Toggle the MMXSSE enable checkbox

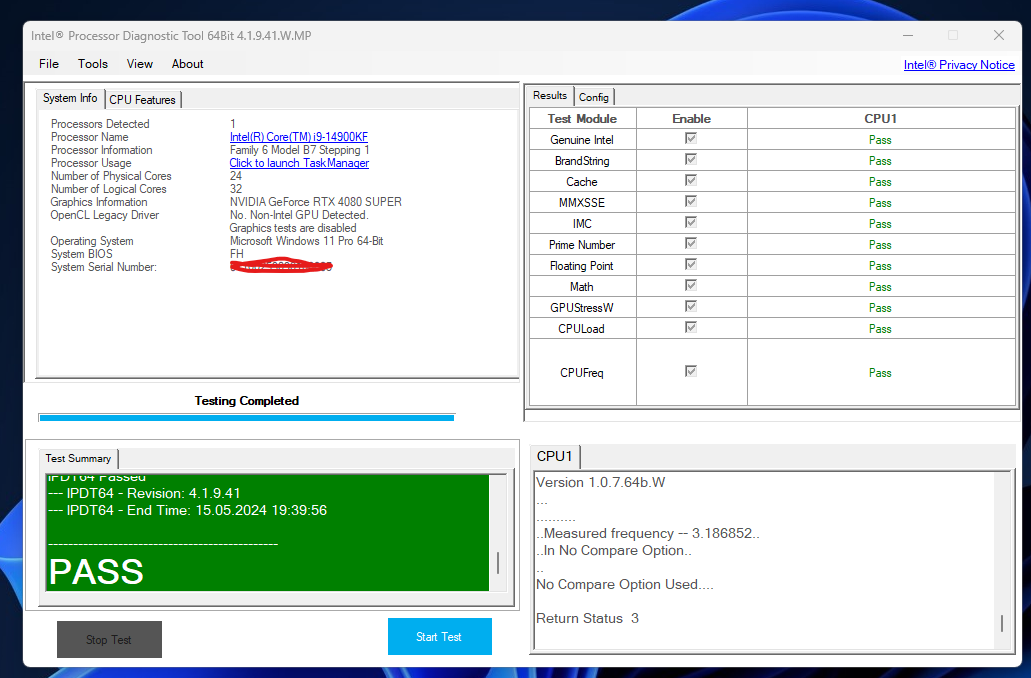coord(690,201)
